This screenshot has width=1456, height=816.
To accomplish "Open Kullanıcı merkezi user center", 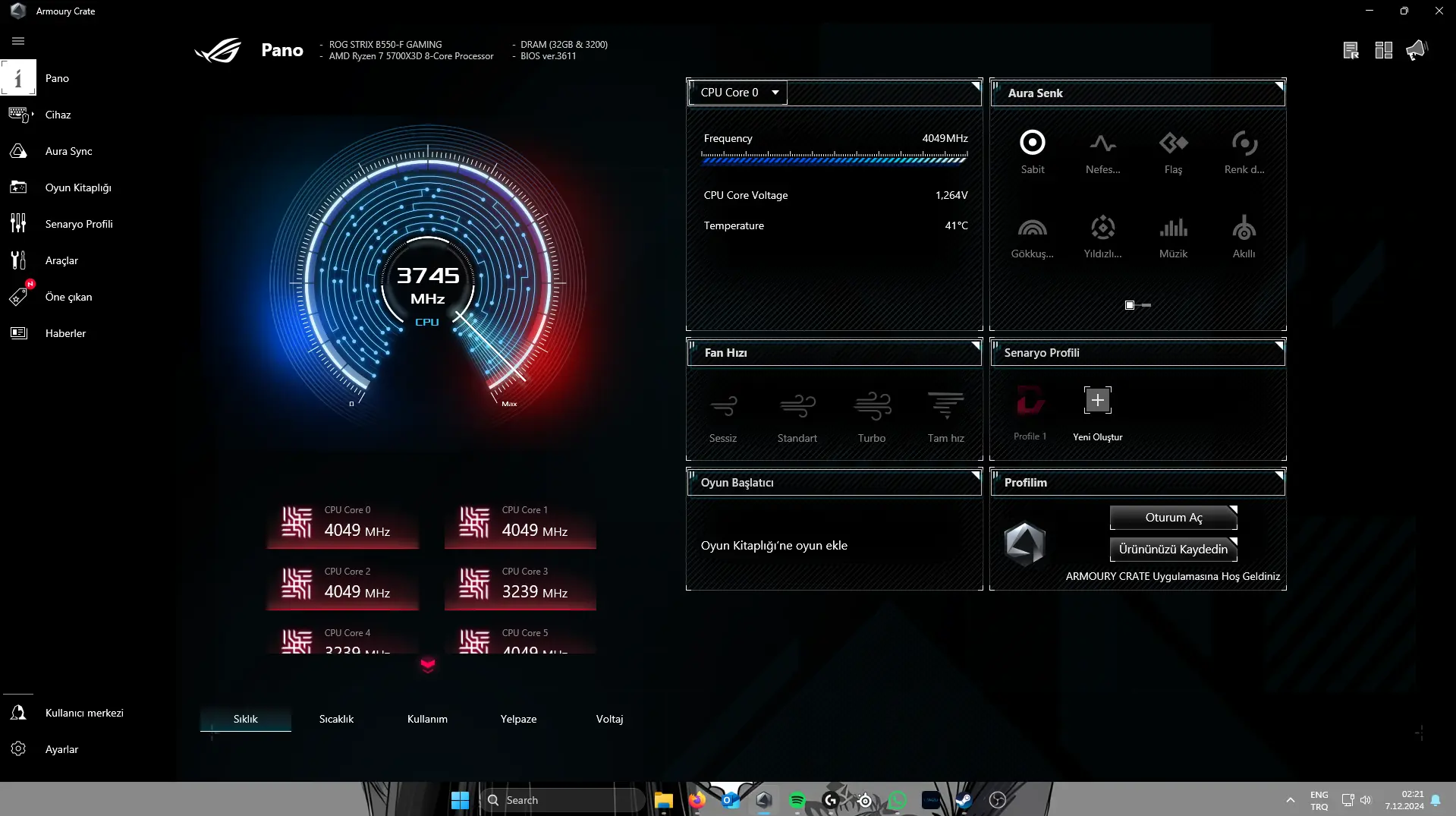I will 84,713.
